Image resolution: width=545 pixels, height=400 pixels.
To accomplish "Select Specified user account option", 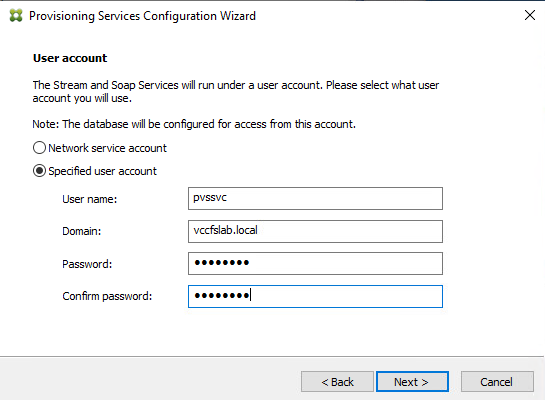I will [95, 171].
